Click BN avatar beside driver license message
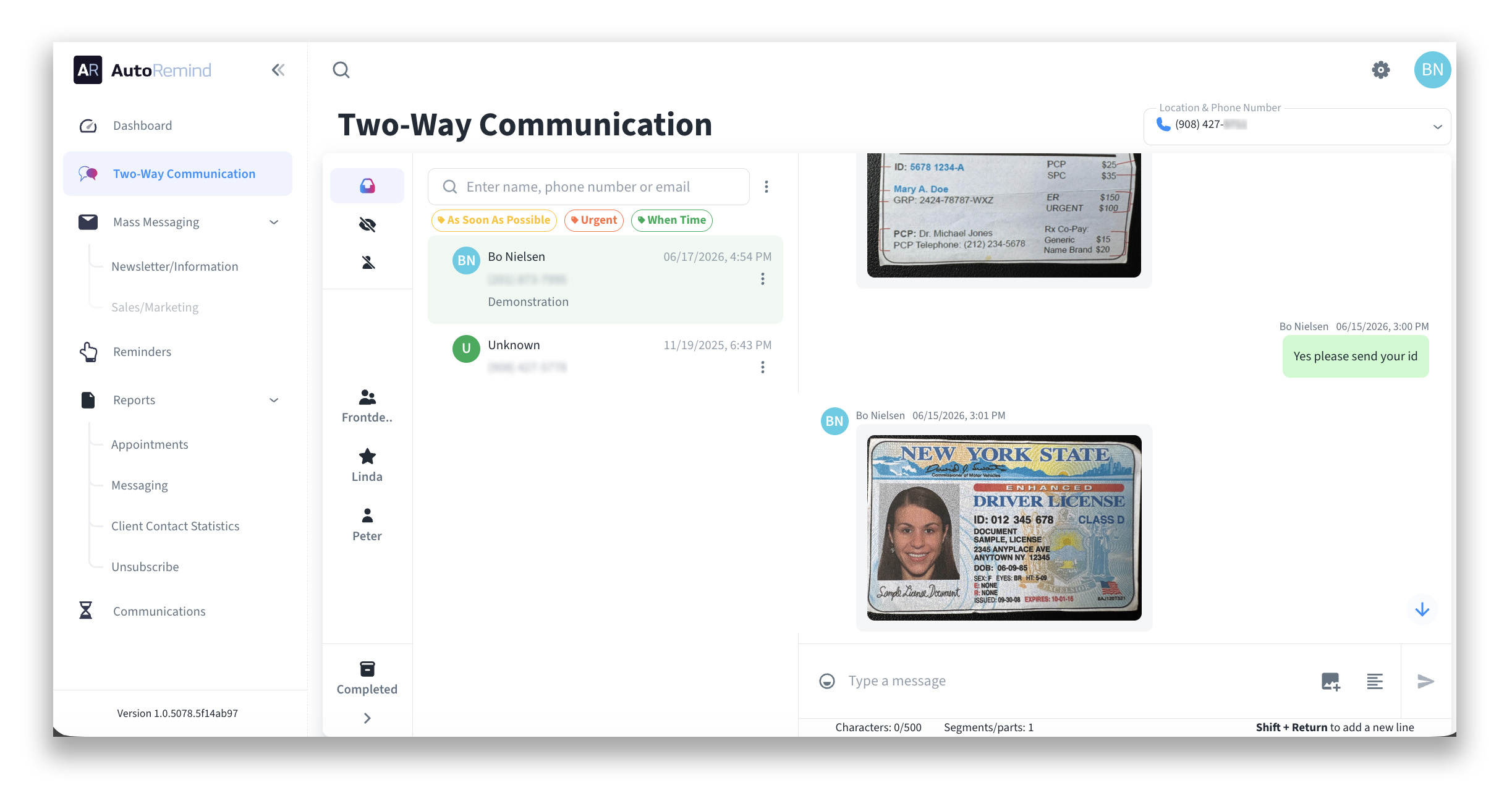 (834, 421)
